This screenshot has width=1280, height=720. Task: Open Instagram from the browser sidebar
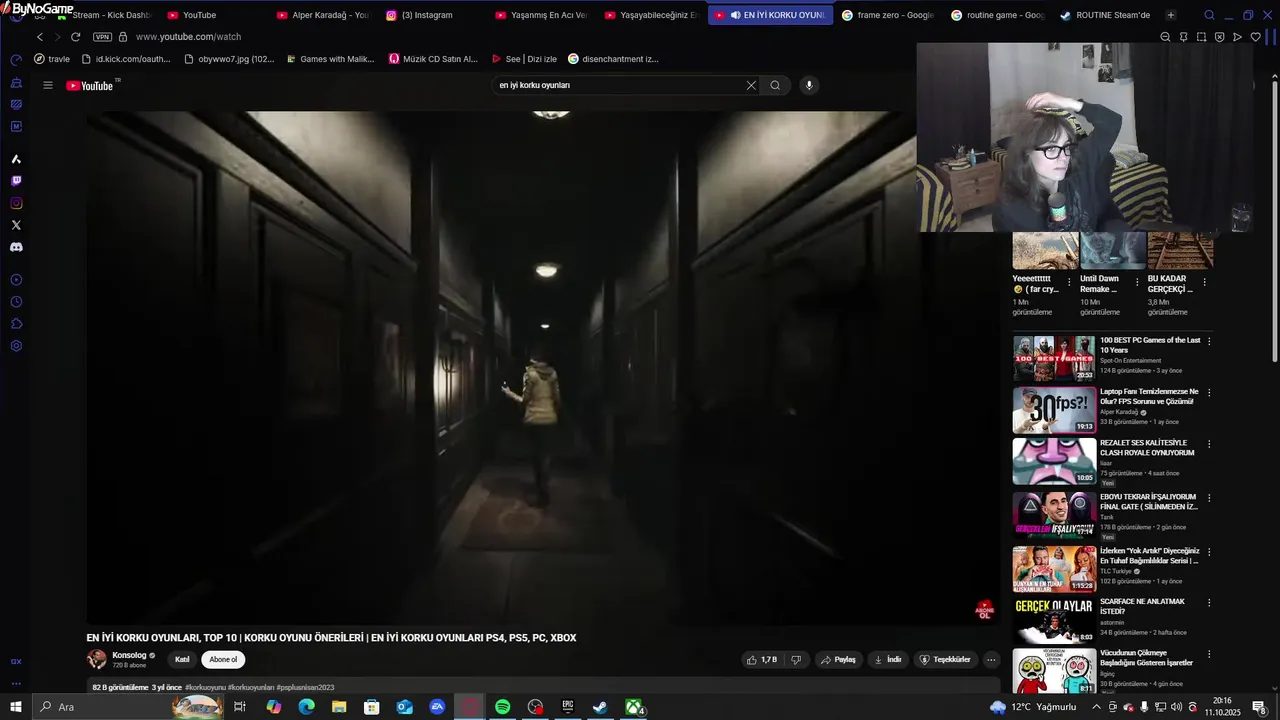(x=16, y=203)
